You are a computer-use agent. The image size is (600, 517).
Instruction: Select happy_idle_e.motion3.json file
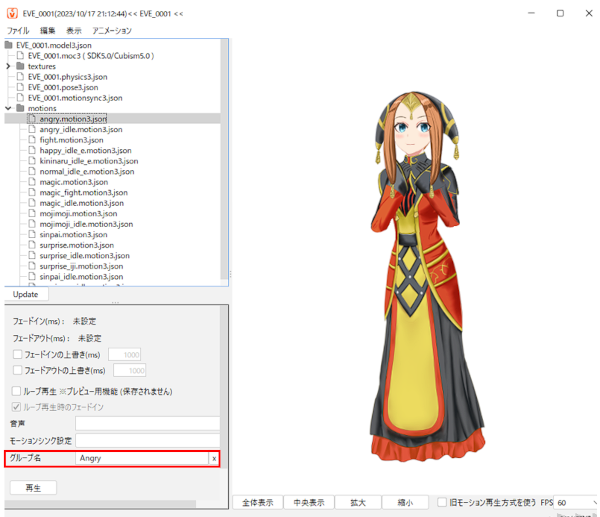(85, 150)
